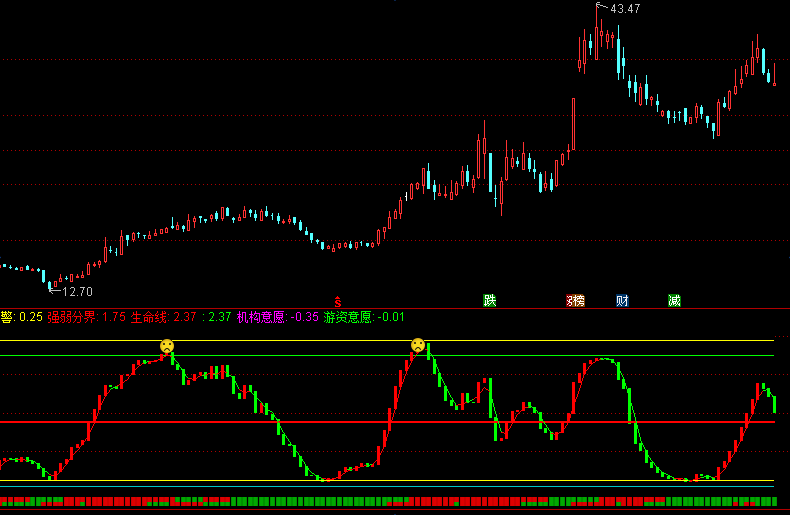Screen dimensions: 790x515
Task: Click first sad face sell signal
Action: 167,346
